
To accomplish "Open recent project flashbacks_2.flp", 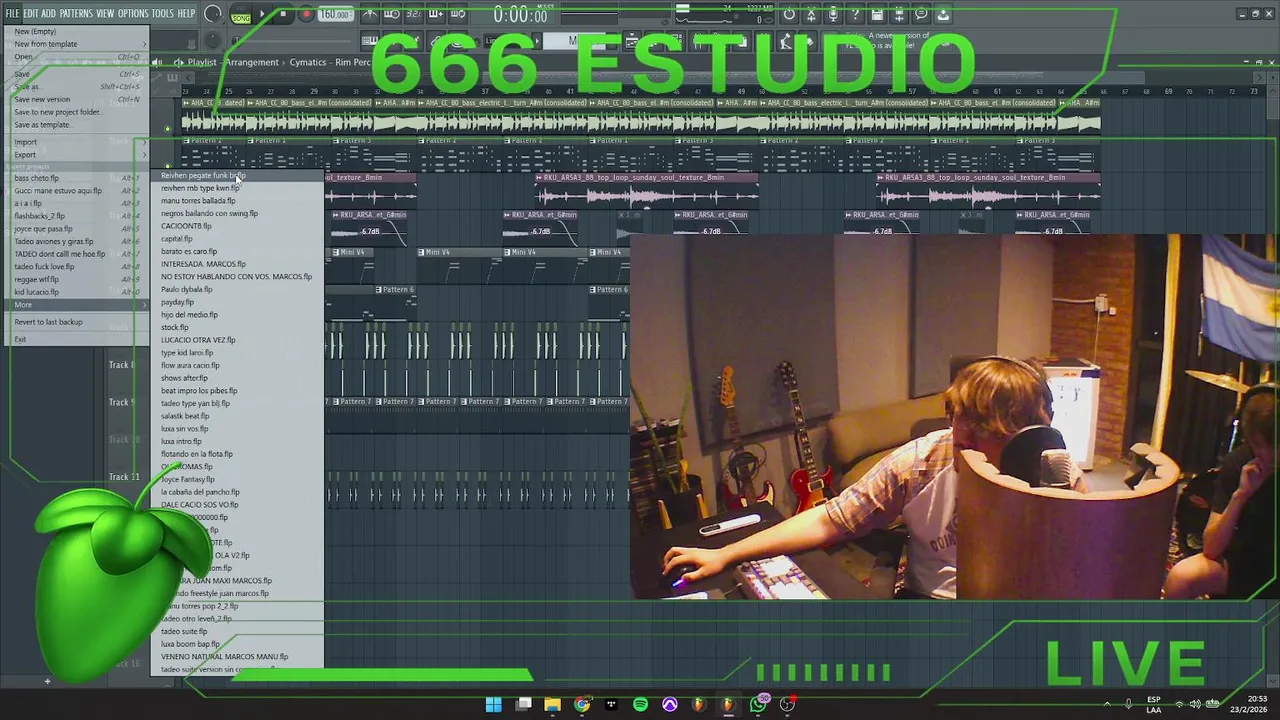I will [x=76, y=216].
